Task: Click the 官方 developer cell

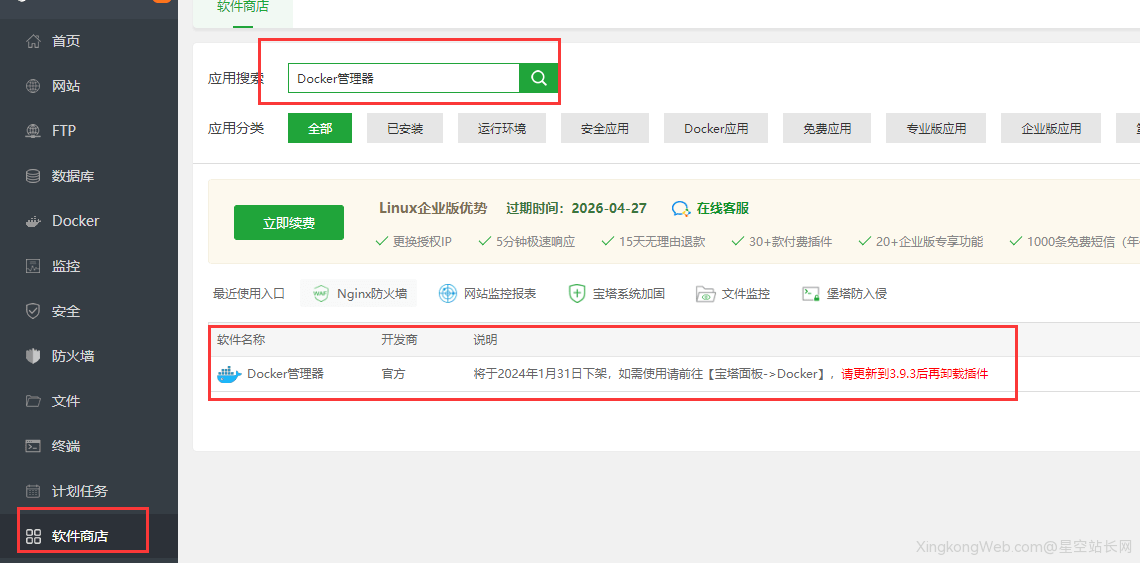Action: pos(393,375)
